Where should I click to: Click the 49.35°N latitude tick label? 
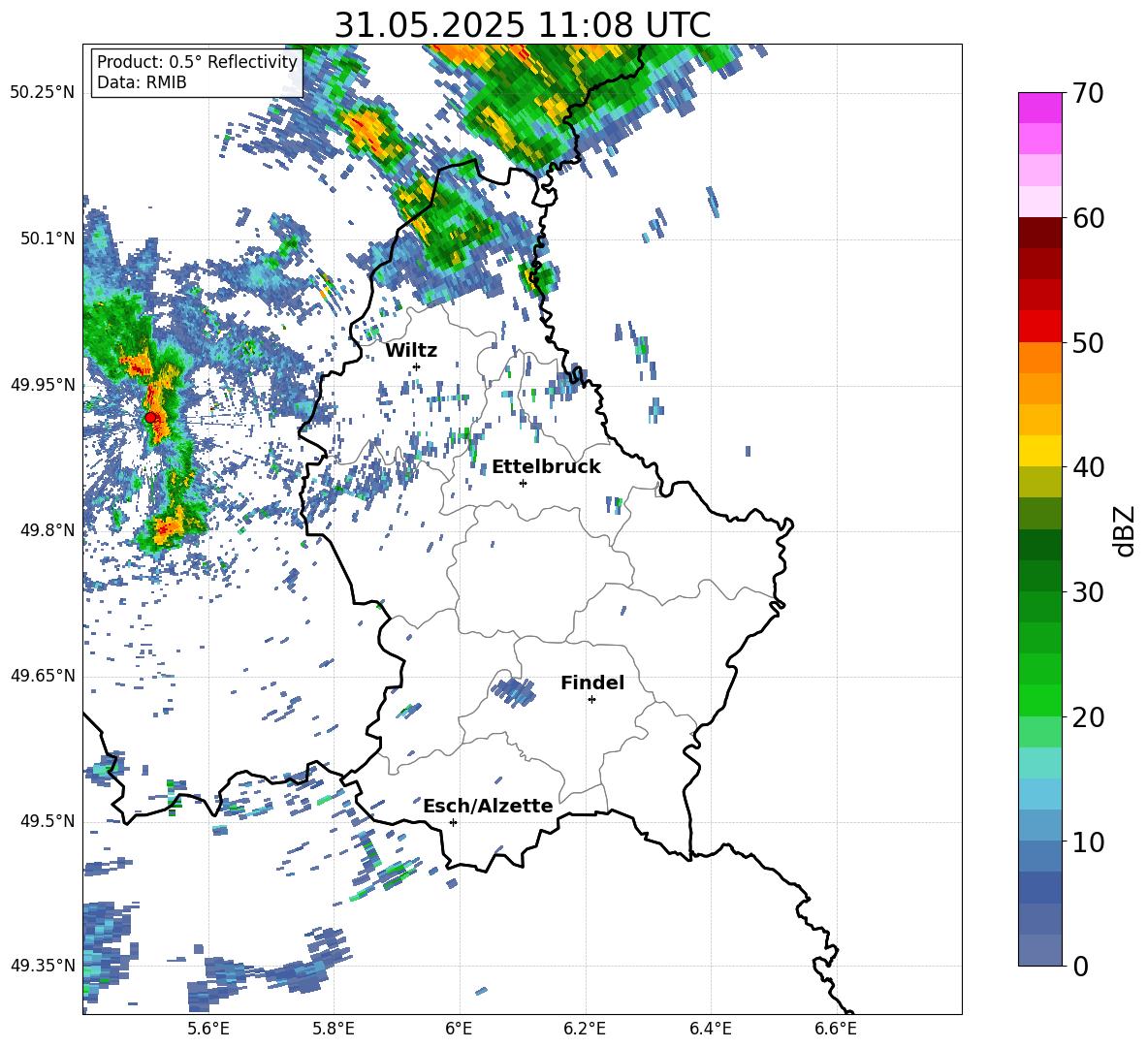click(x=43, y=966)
